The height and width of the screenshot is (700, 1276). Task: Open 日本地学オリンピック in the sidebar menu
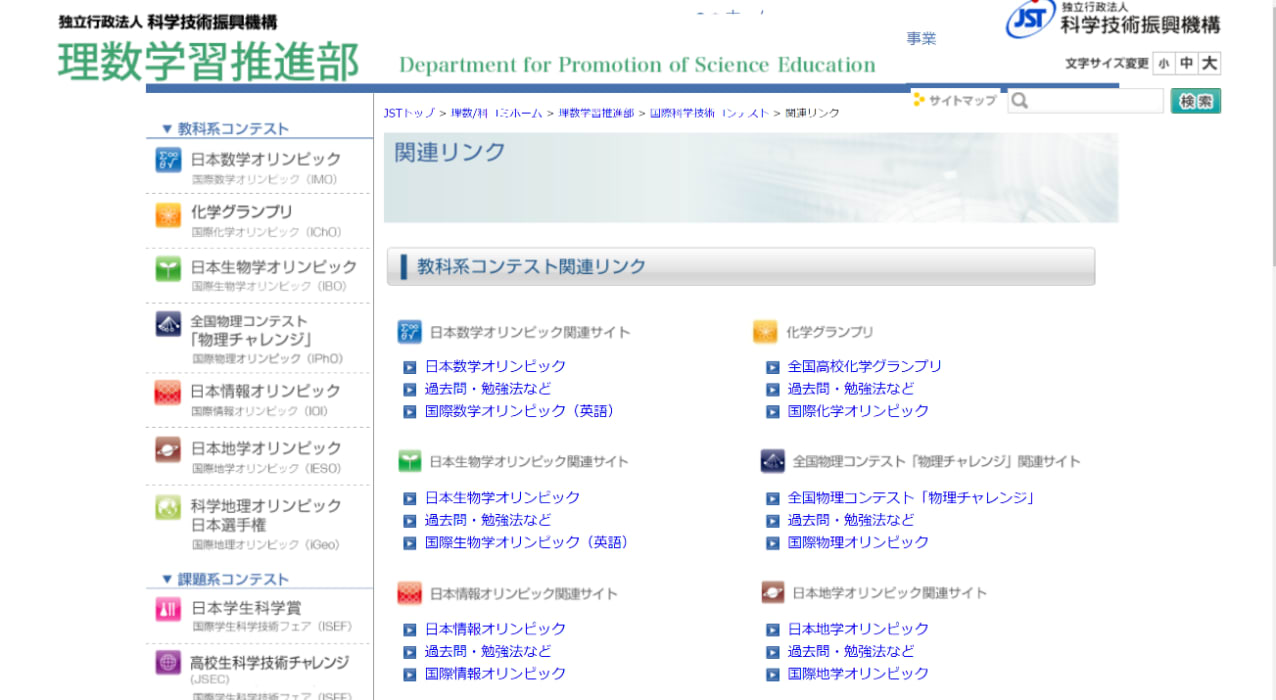click(266, 448)
